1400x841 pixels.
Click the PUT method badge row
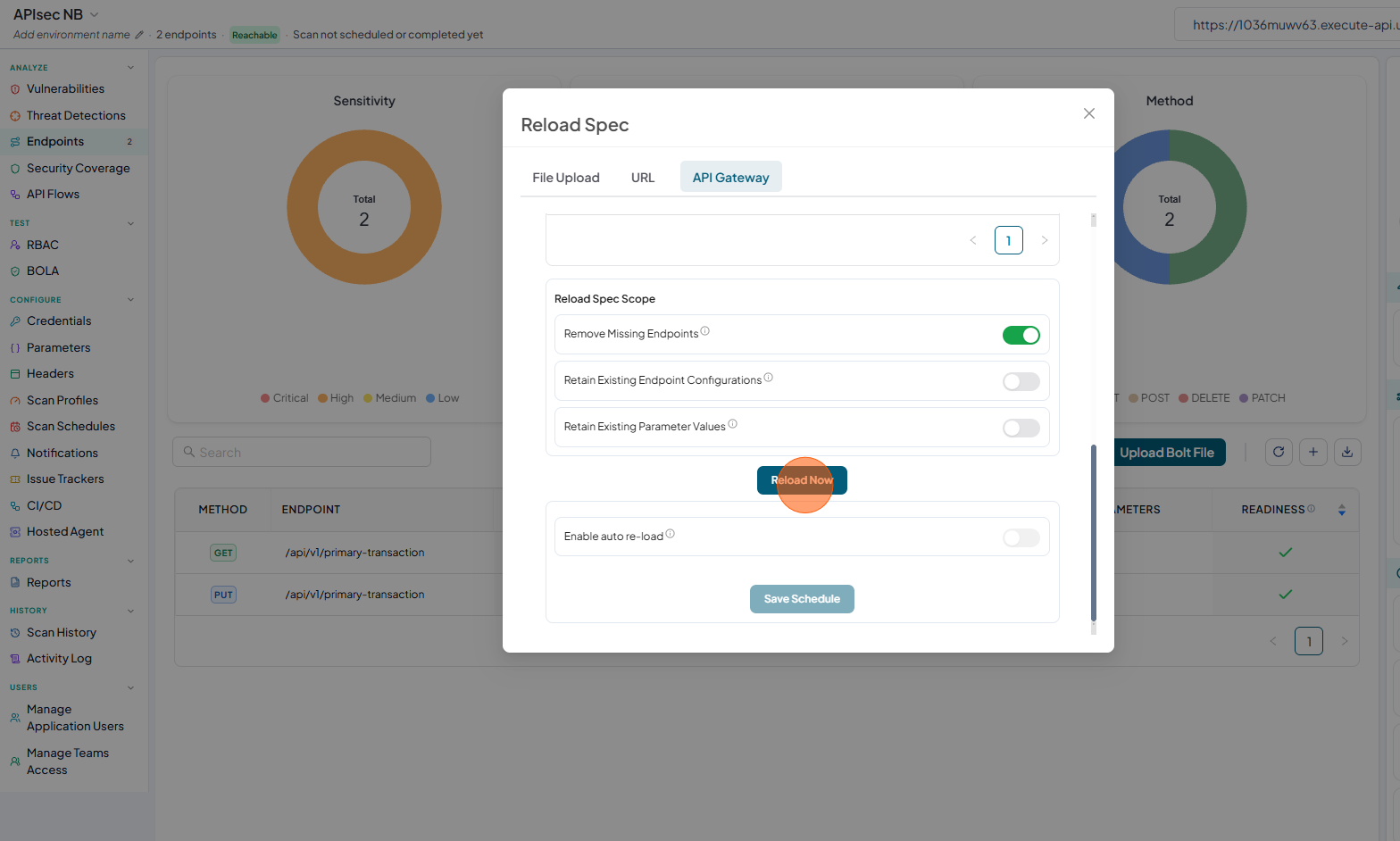point(223,595)
